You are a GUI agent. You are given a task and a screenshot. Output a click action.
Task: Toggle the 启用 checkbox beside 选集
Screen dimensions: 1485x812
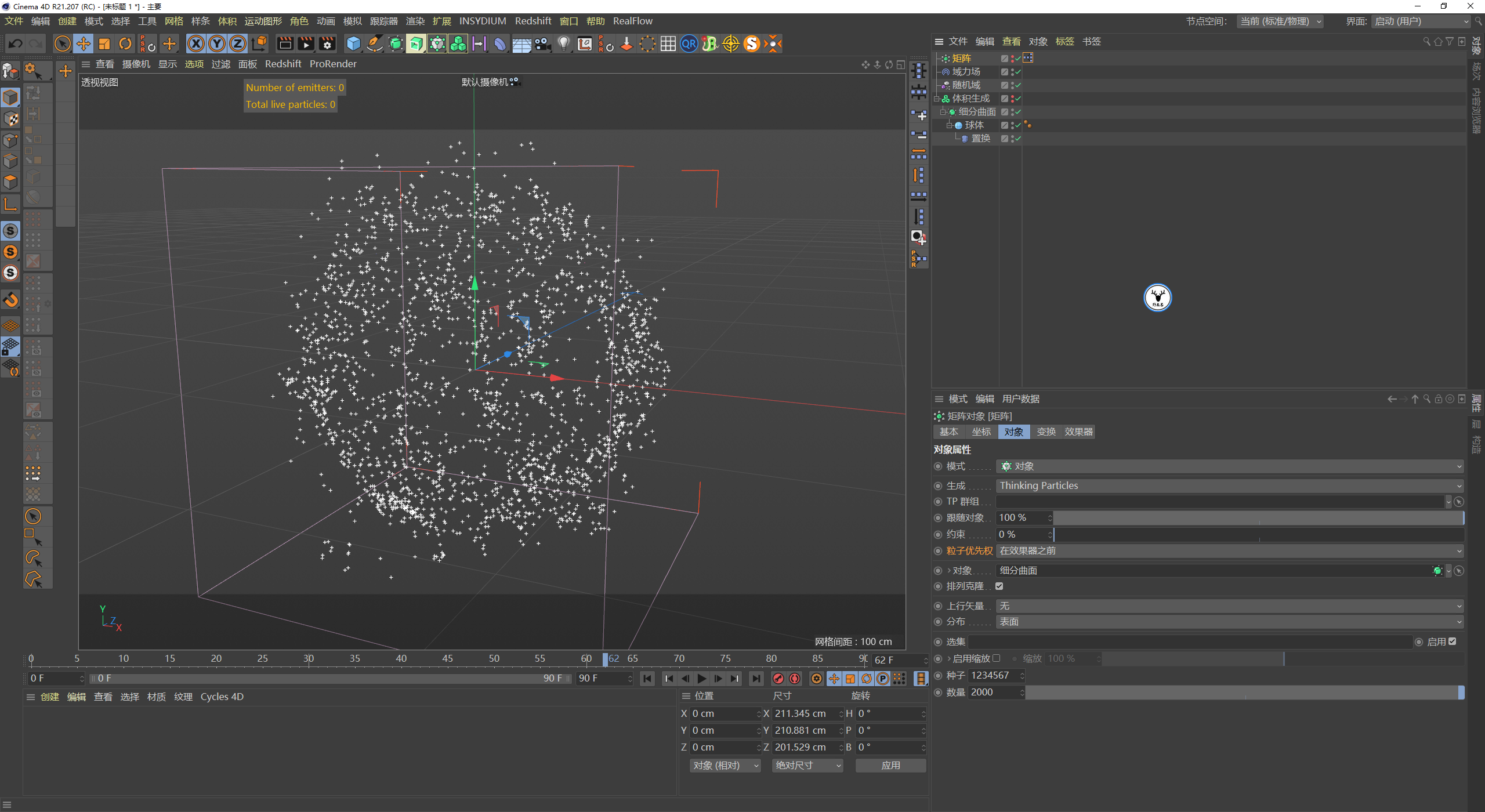(x=1453, y=641)
